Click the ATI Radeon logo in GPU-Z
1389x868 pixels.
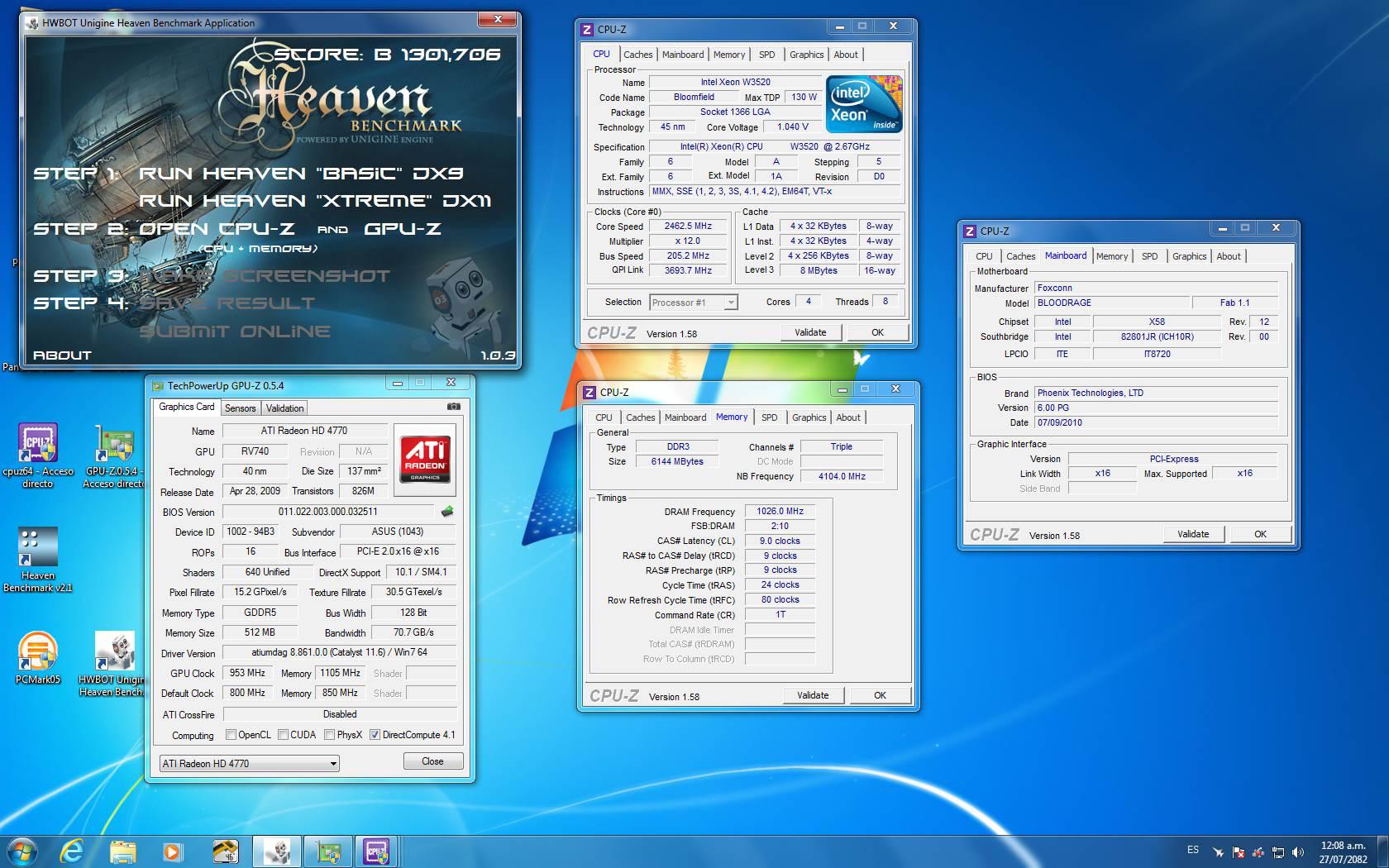(x=425, y=460)
